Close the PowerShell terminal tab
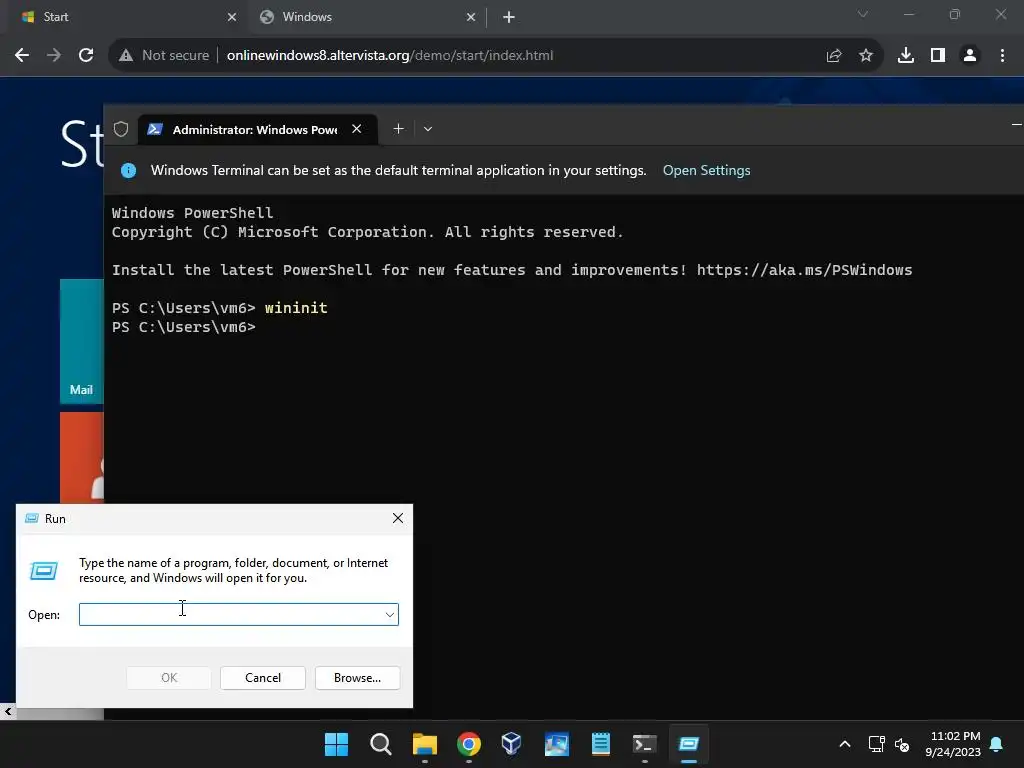This screenshot has height=768, width=1024. [357, 129]
